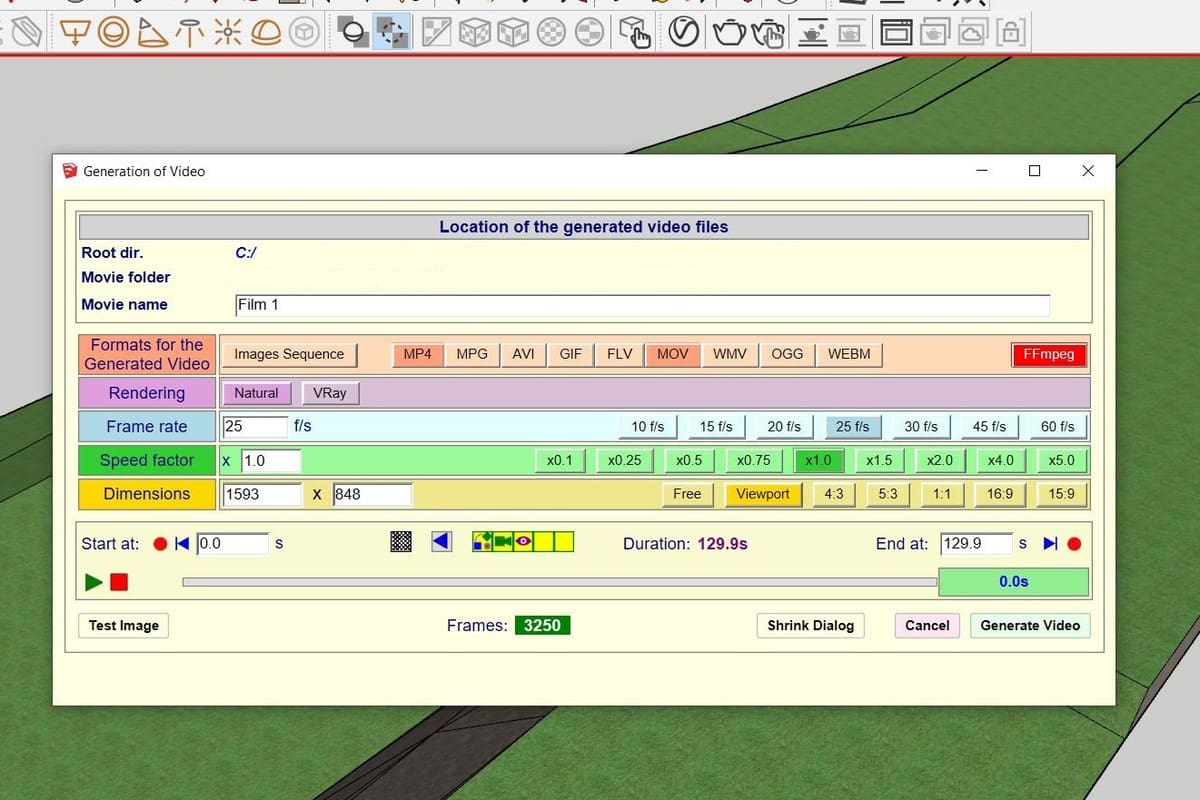Click the preview progress bar
Image resolution: width=1200 pixels, height=800 pixels.
560,582
